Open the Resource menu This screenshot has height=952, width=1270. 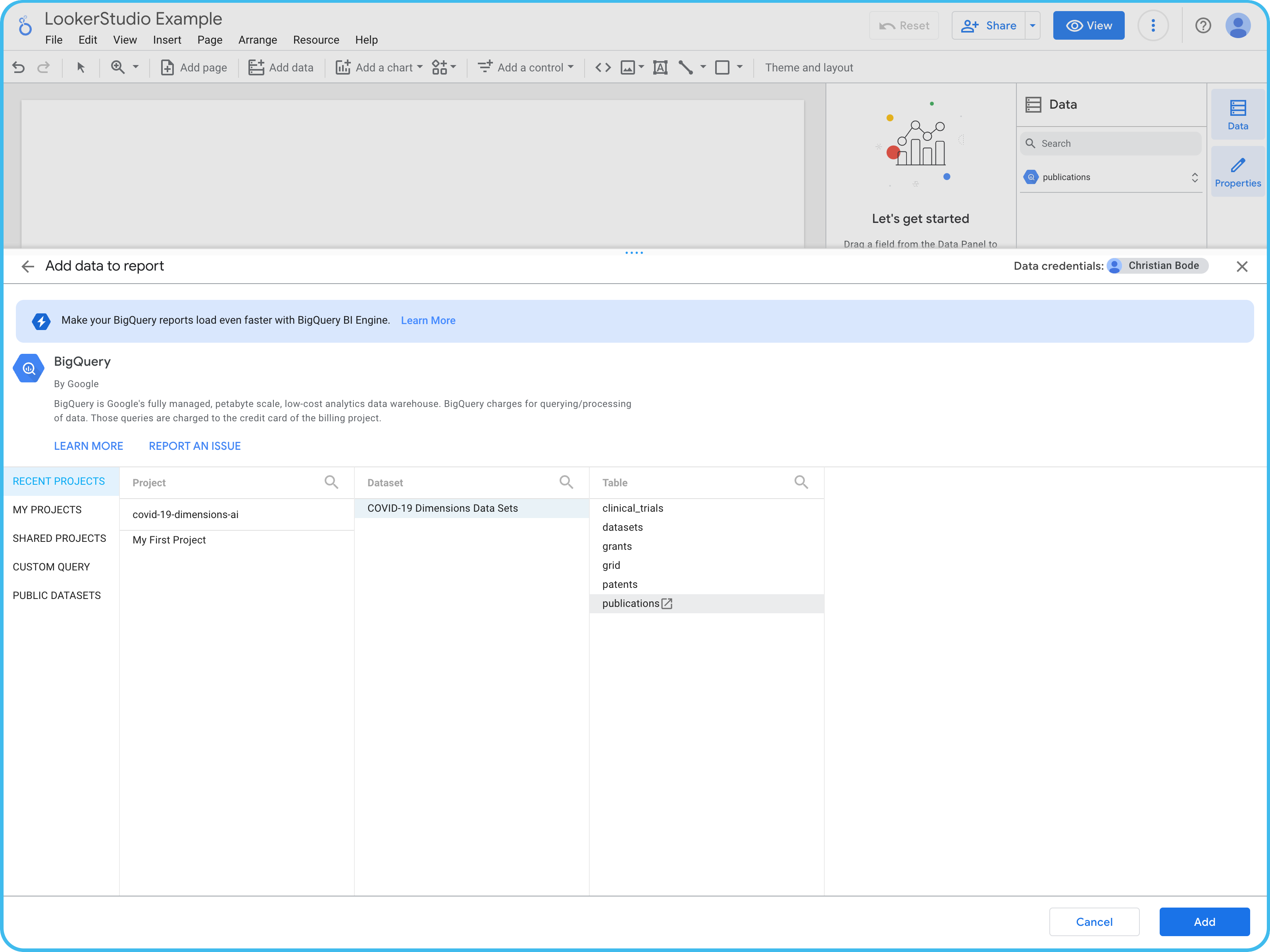[x=316, y=40]
